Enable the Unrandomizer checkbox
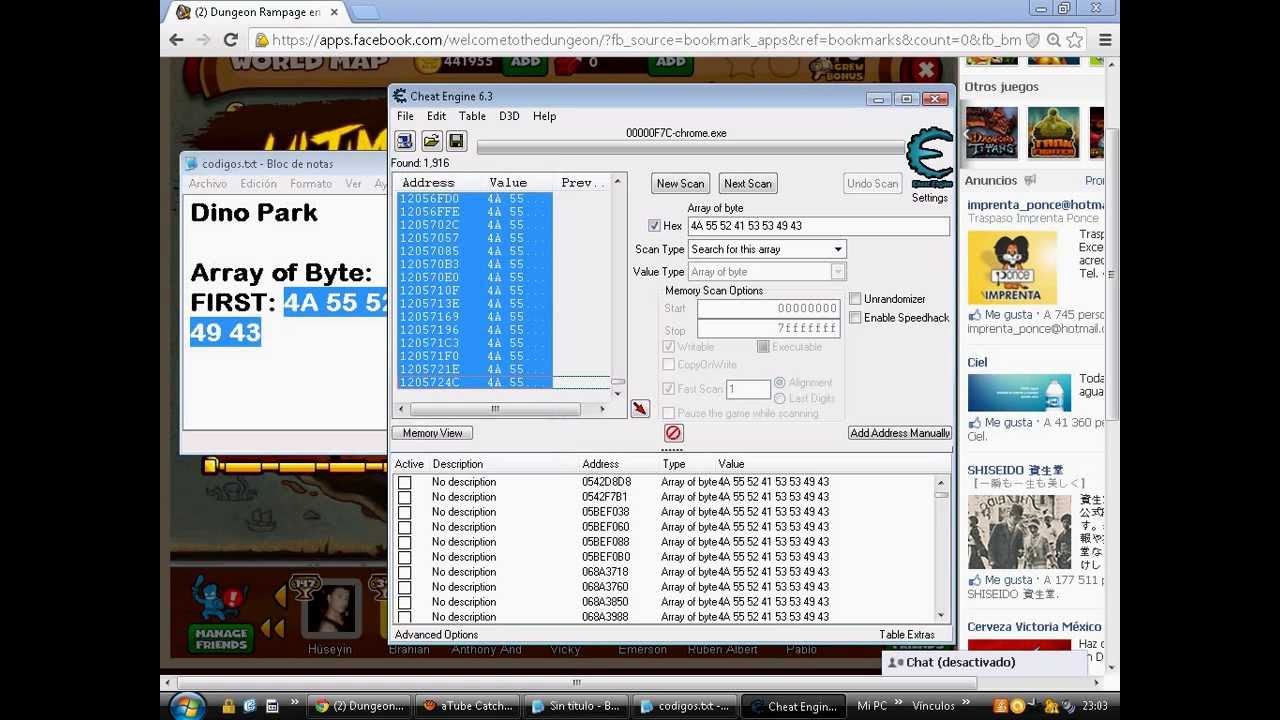The height and width of the screenshot is (720, 1280). [855, 299]
